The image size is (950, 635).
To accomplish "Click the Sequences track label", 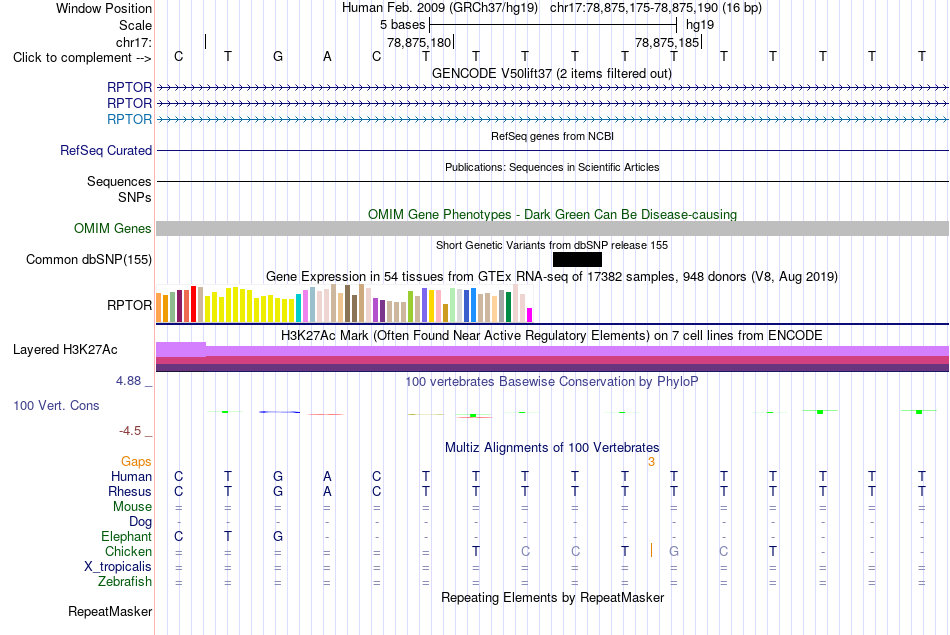I will [x=119, y=181].
